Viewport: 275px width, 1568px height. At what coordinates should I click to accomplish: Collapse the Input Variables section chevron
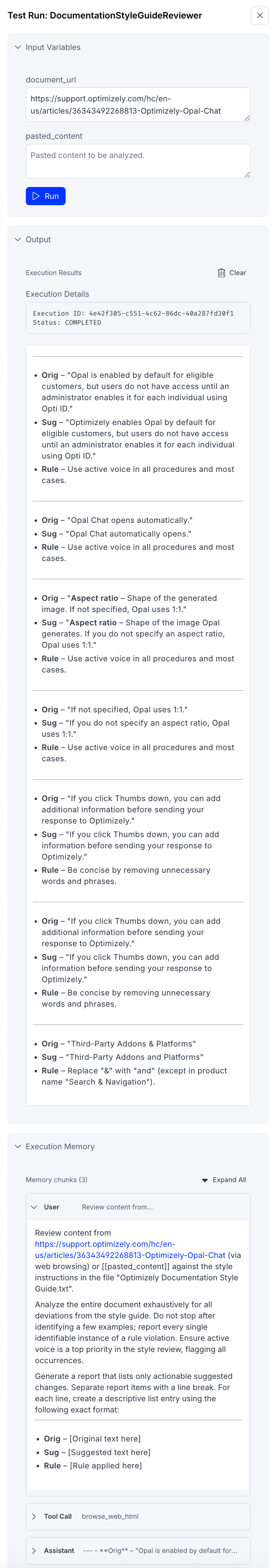click(18, 48)
